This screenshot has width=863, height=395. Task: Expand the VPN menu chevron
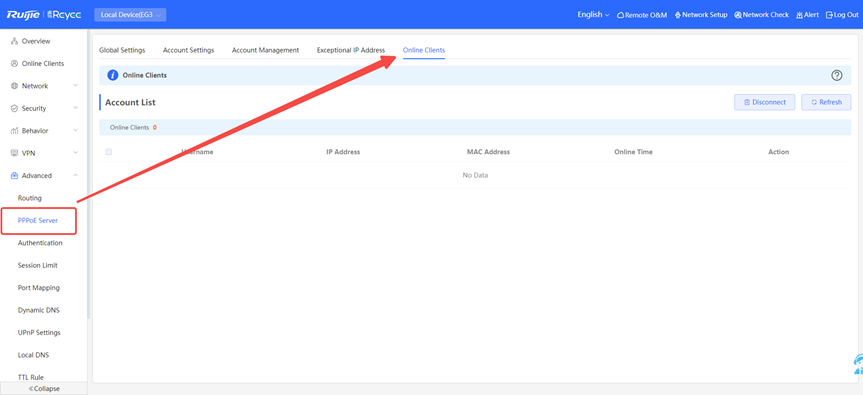coord(75,153)
